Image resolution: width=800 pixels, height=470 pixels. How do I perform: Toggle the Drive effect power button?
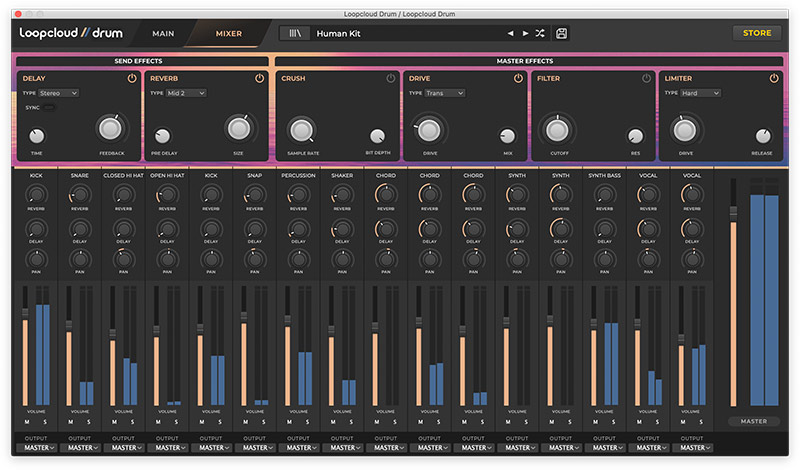tap(518, 79)
